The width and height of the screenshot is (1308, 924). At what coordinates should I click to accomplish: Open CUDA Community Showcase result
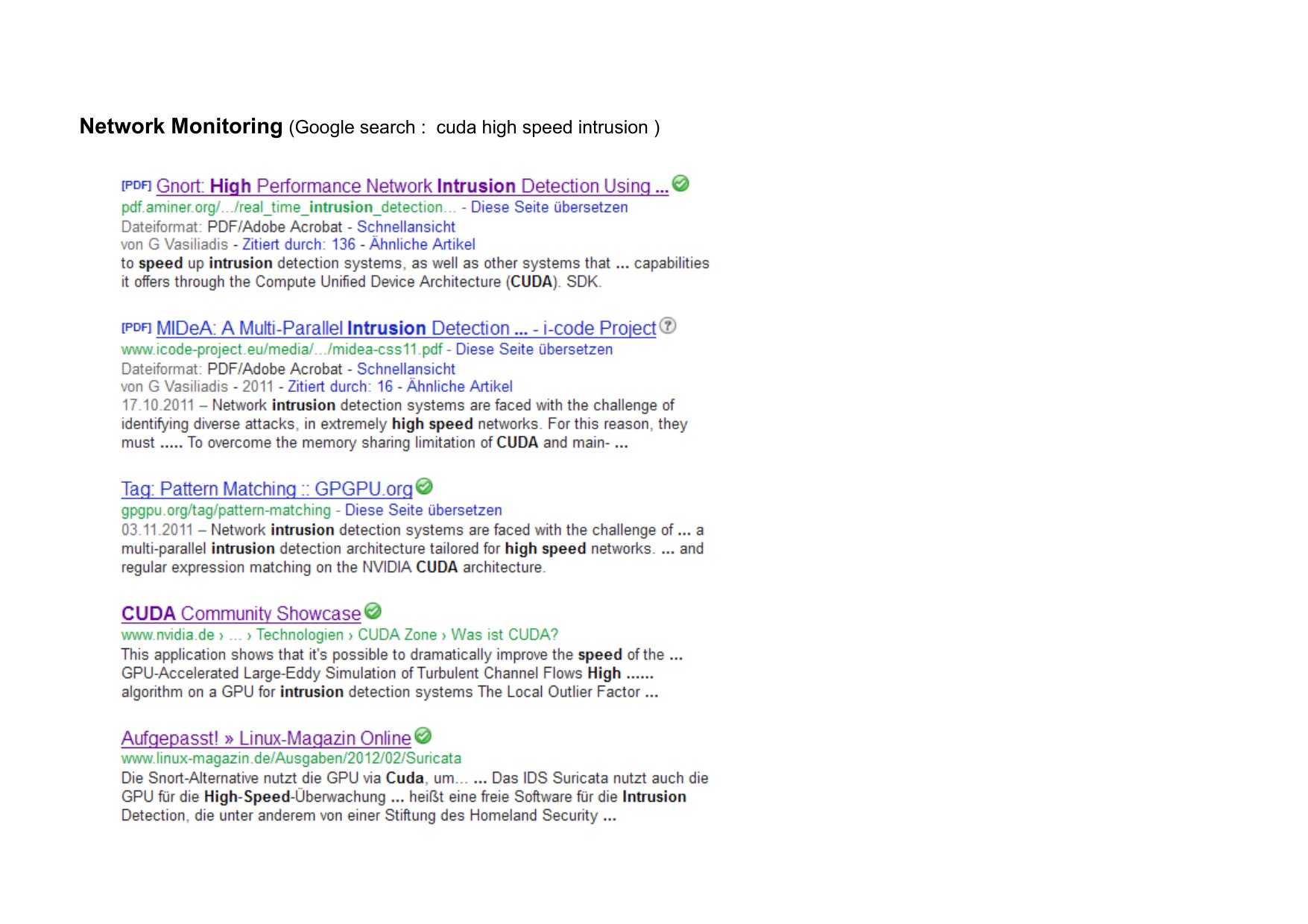[241, 614]
